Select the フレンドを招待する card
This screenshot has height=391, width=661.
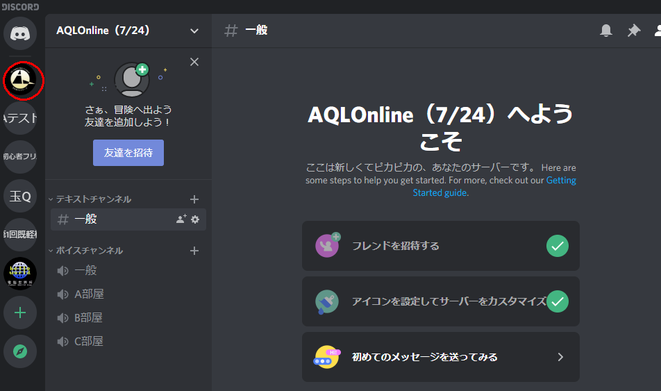pos(441,246)
